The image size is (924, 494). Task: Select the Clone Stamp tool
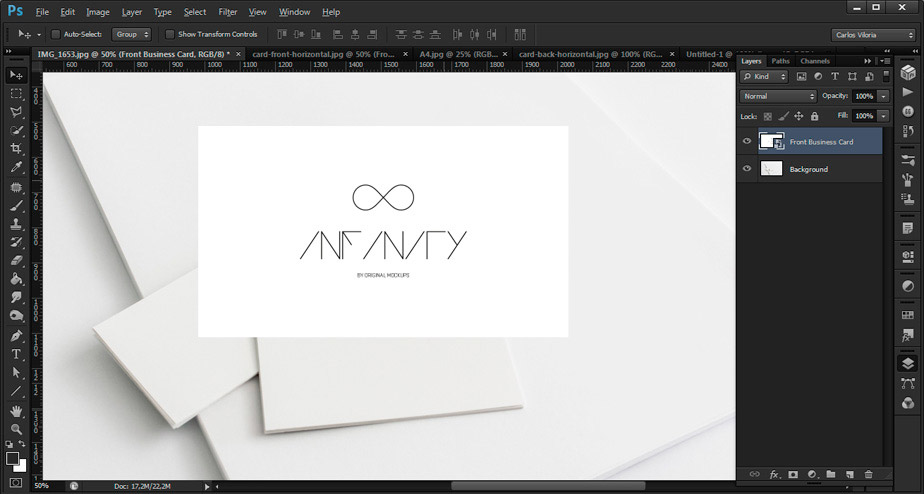click(x=16, y=224)
